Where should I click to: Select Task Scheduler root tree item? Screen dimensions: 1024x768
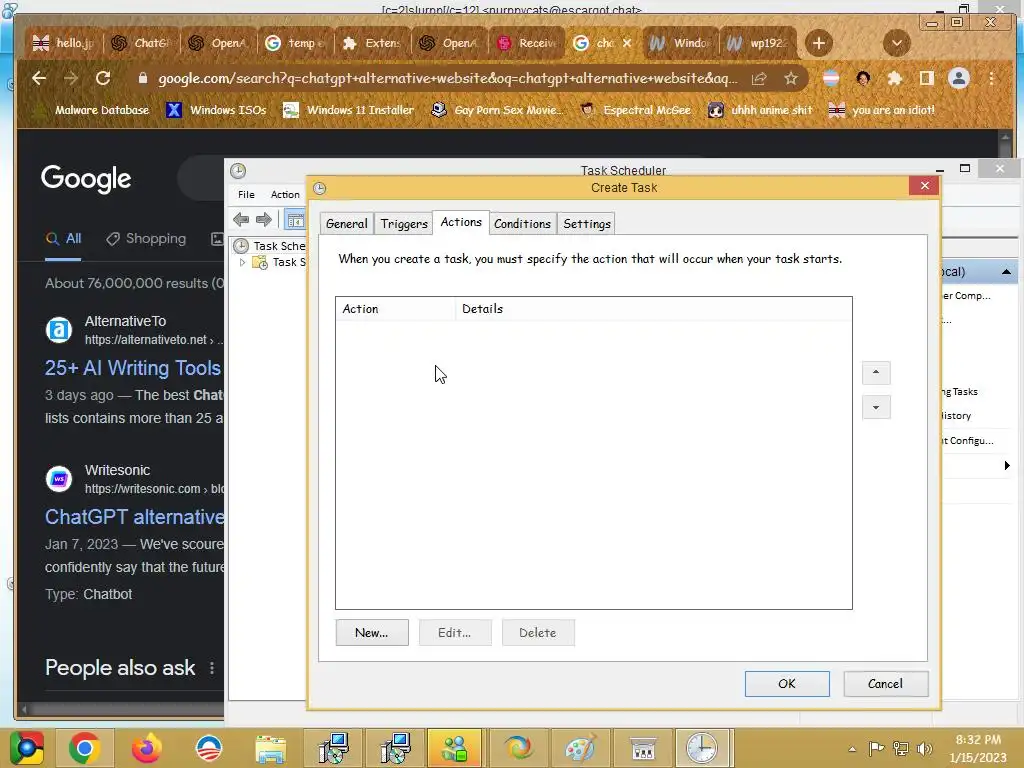click(x=270, y=246)
